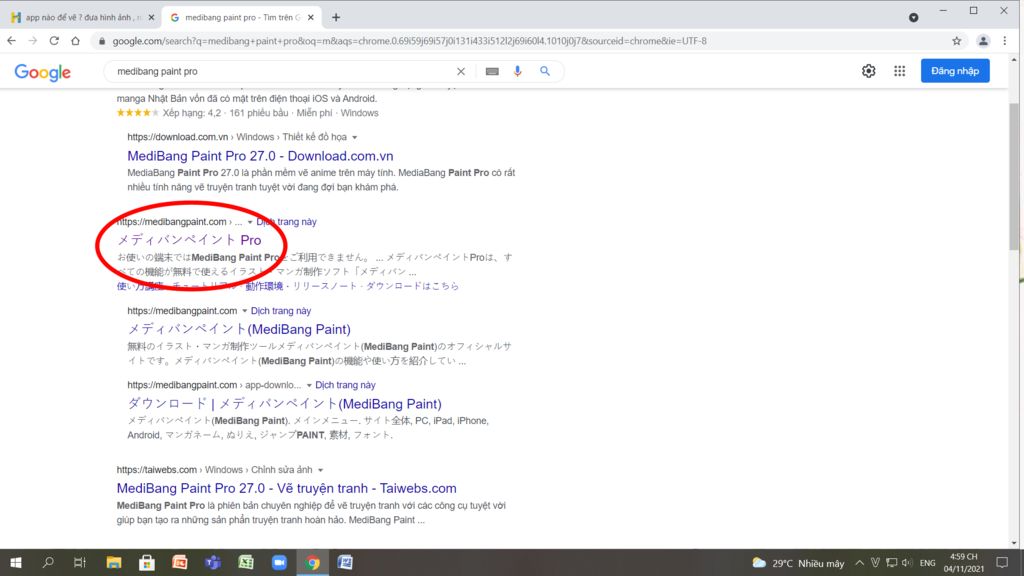Screen dimensions: 1024x576
Task: Translate the メディバンペイント Pro result page
Action: coord(286,221)
